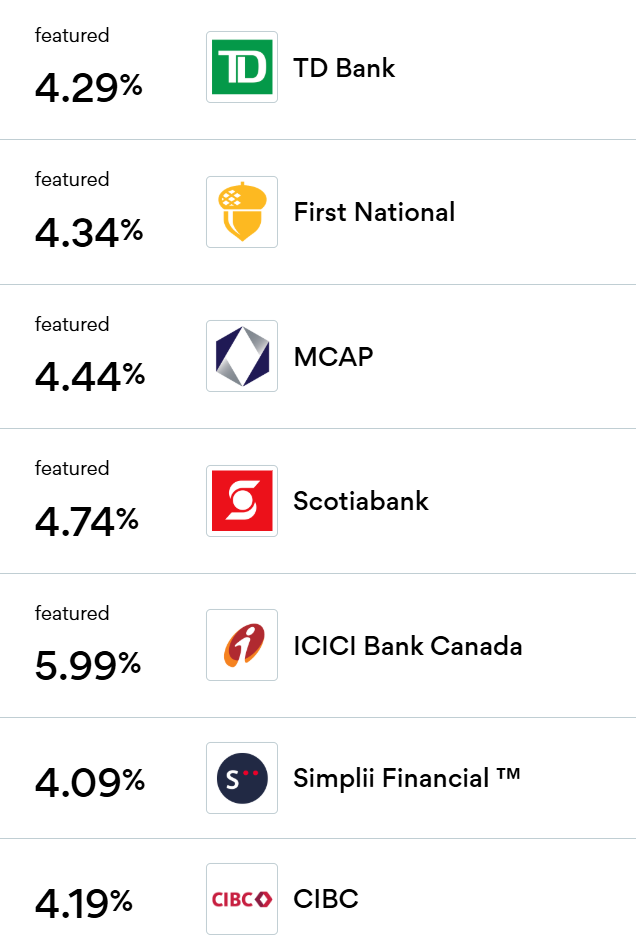This screenshot has height=945, width=636.
Task: Click the CIBC lender name
Action: (326, 899)
